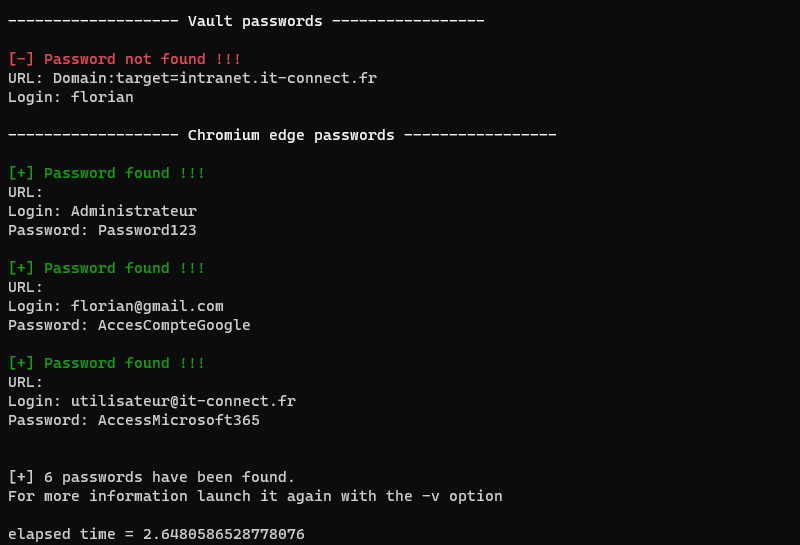Select the Administrateur login name

tap(133, 211)
